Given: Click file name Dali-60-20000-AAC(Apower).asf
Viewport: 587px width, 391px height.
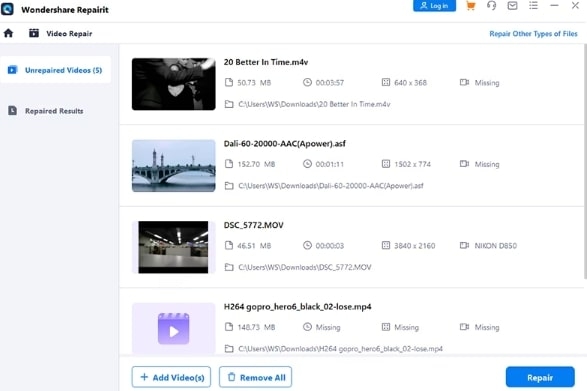Looking at the screenshot, I should 285,144.
